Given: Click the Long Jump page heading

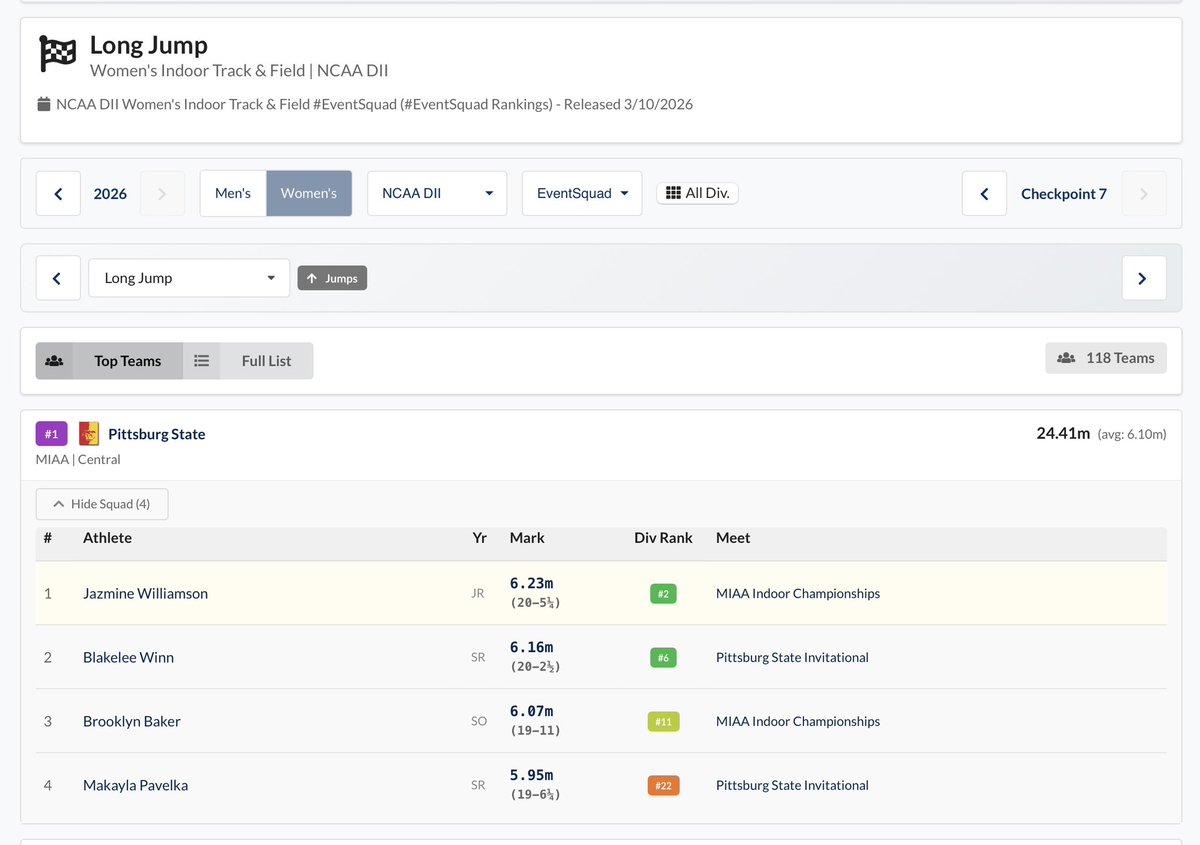Looking at the screenshot, I should (x=149, y=45).
